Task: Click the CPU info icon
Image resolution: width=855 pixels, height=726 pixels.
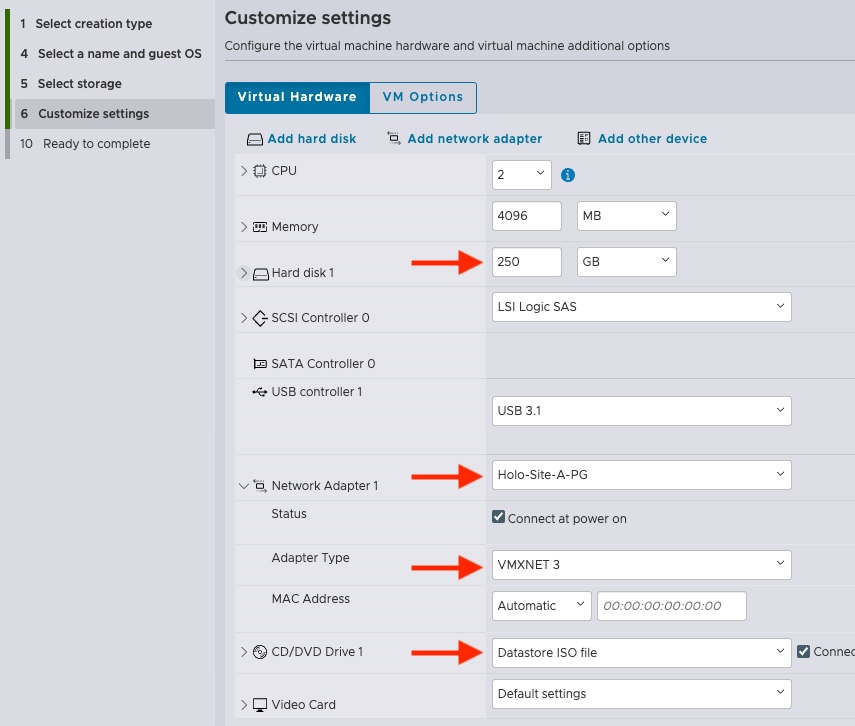Action: tap(568, 175)
